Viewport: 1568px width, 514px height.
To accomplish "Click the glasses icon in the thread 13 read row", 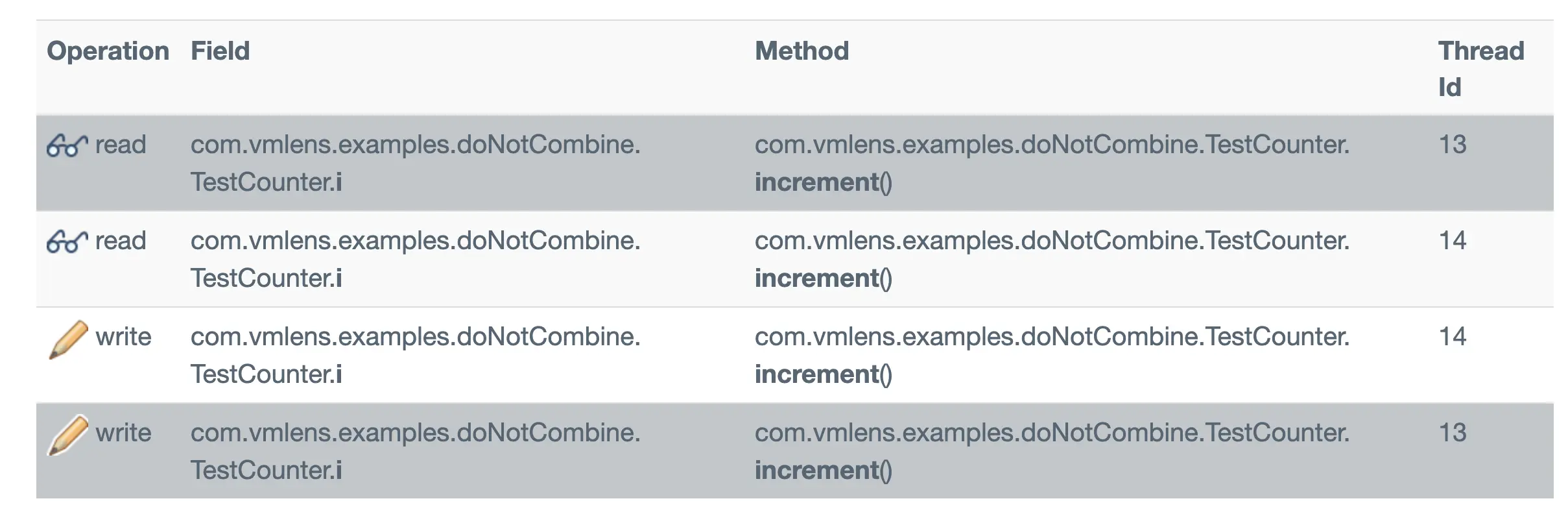I will click(x=67, y=145).
